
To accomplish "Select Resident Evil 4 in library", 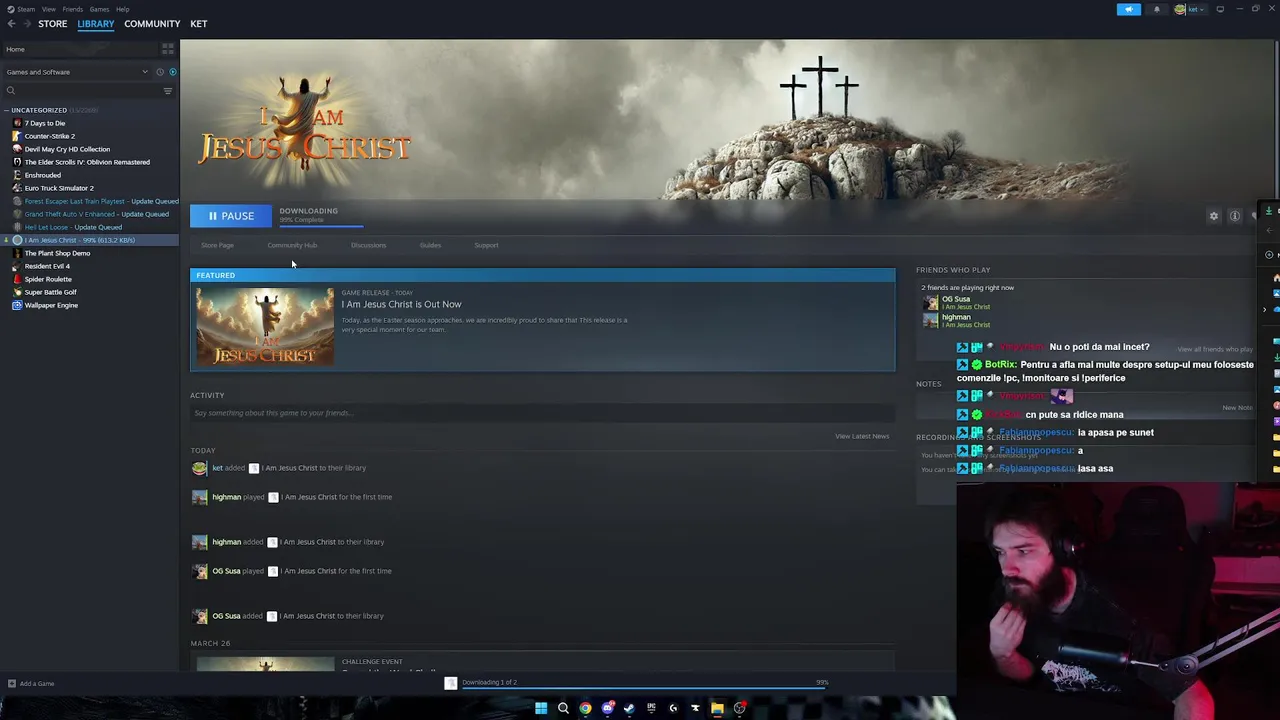I will pos(47,266).
